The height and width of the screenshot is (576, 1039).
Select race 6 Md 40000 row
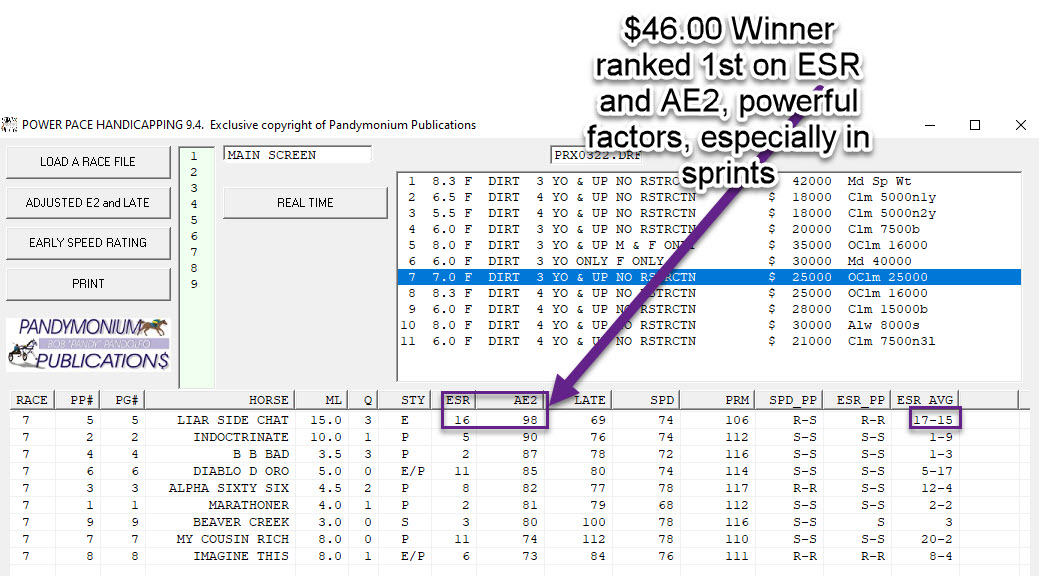pyautogui.click(x=709, y=261)
